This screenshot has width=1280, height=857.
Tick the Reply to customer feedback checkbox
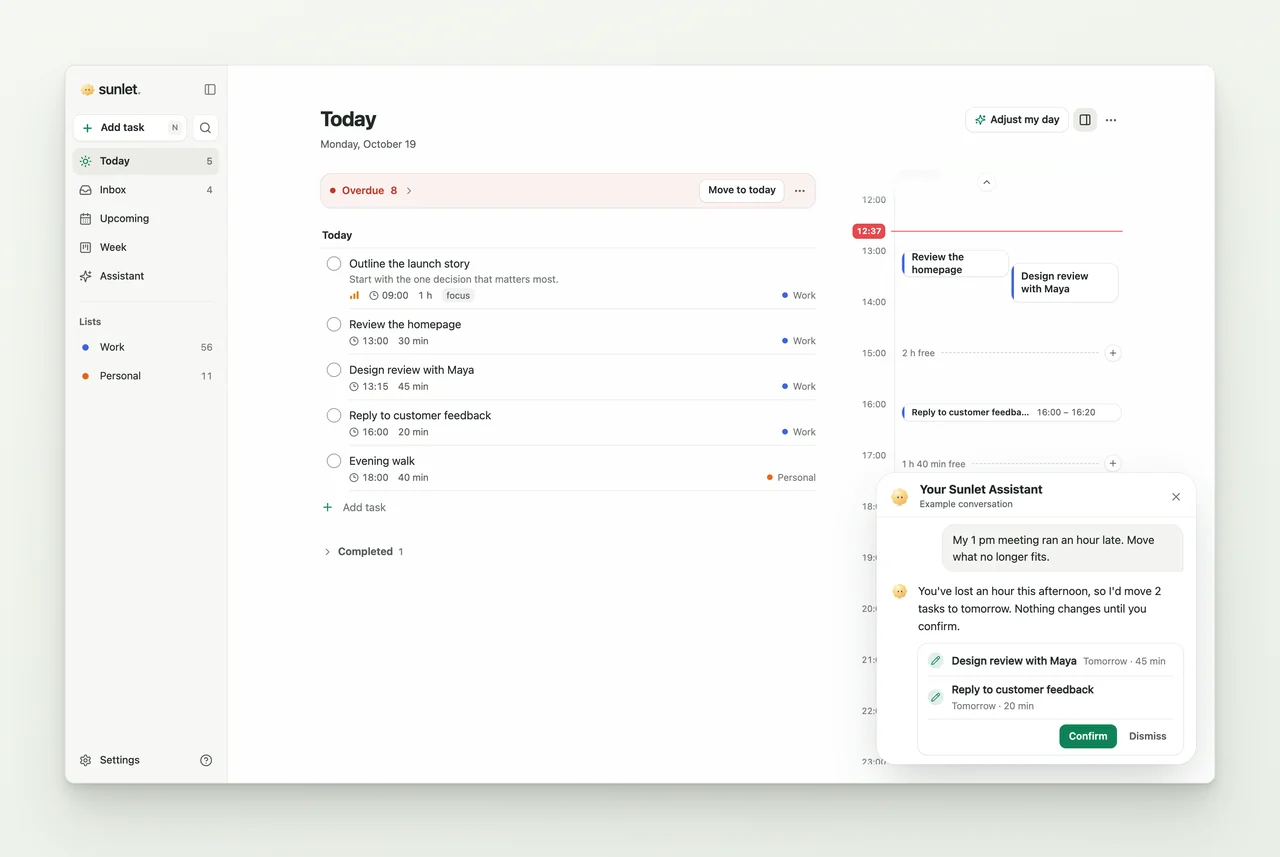coord(334,415)
